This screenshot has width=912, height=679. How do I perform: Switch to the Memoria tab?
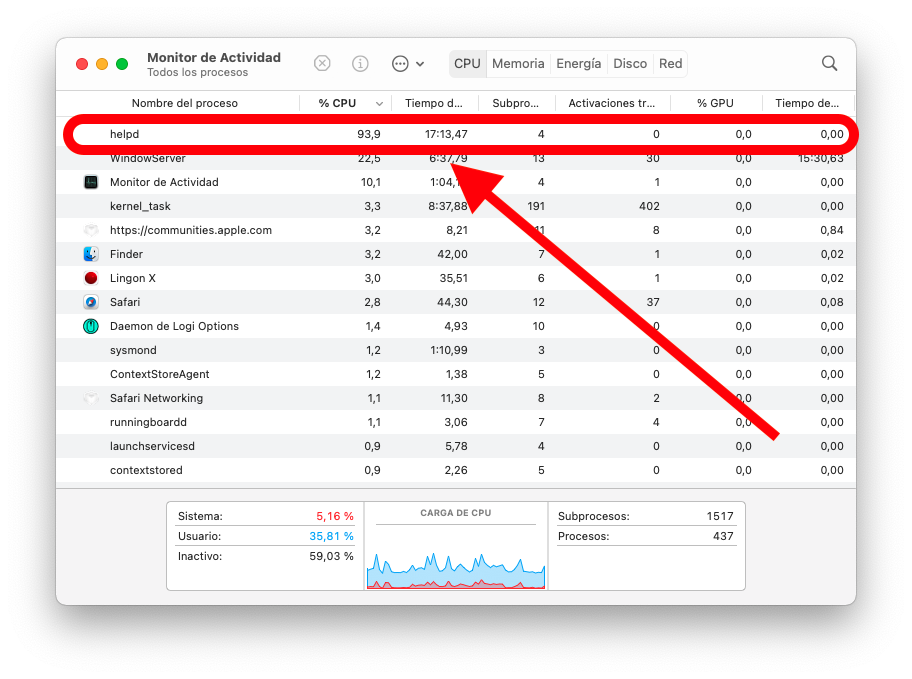point(518,63)
